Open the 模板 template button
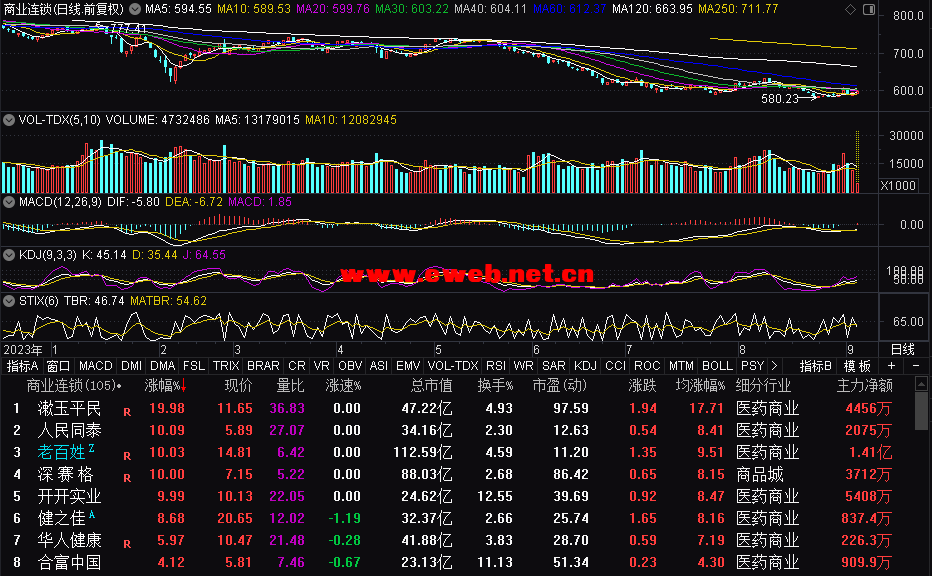Screen dimensions: 932x576 pyautogui.click(x=857, y=366)
